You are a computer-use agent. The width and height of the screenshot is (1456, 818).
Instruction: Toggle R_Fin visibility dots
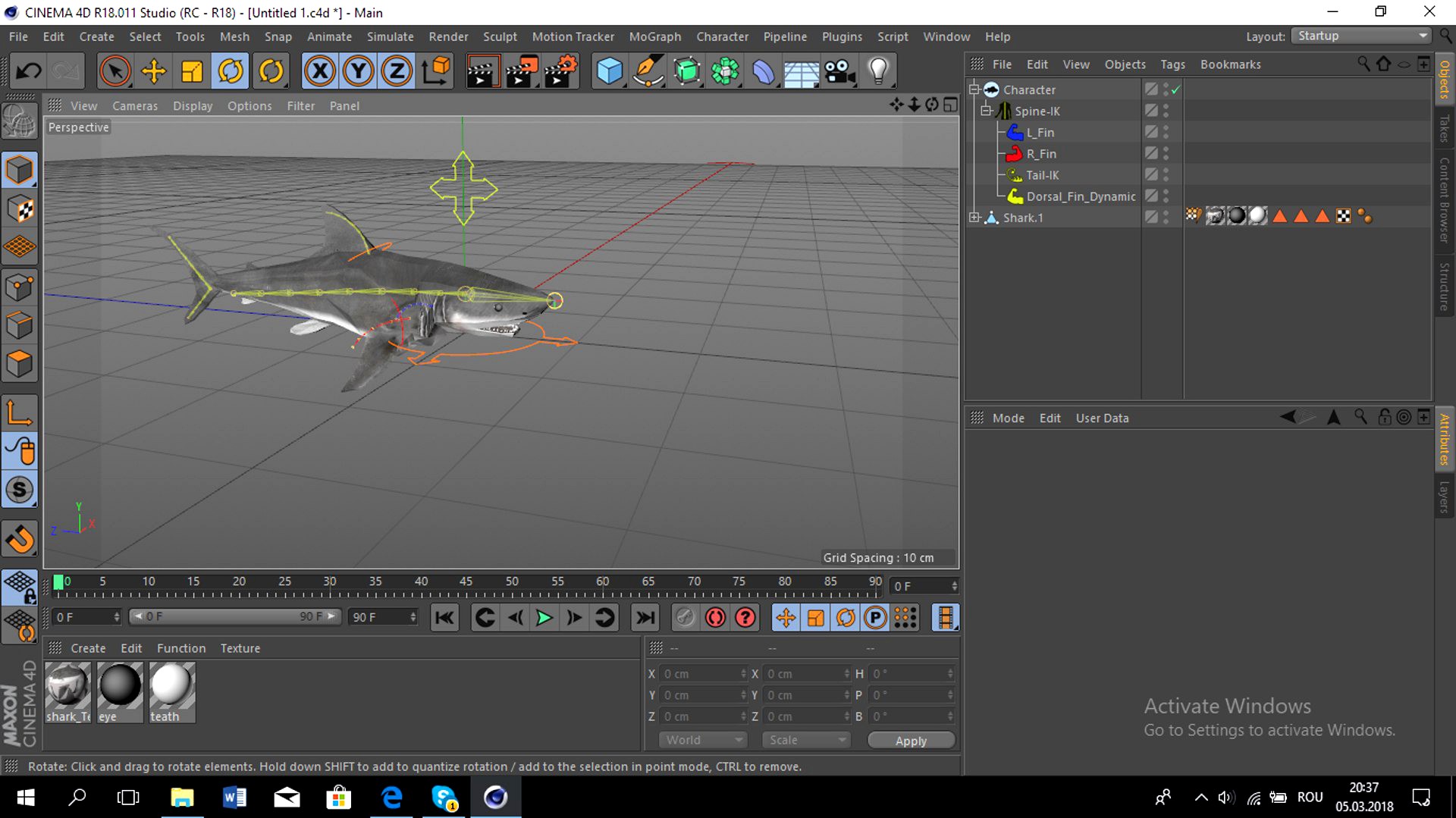pos(1166,154)
